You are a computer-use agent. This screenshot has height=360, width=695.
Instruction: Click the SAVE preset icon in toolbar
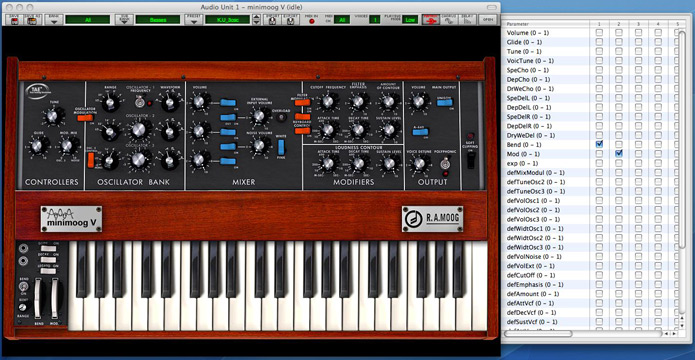tap(13, 20)
